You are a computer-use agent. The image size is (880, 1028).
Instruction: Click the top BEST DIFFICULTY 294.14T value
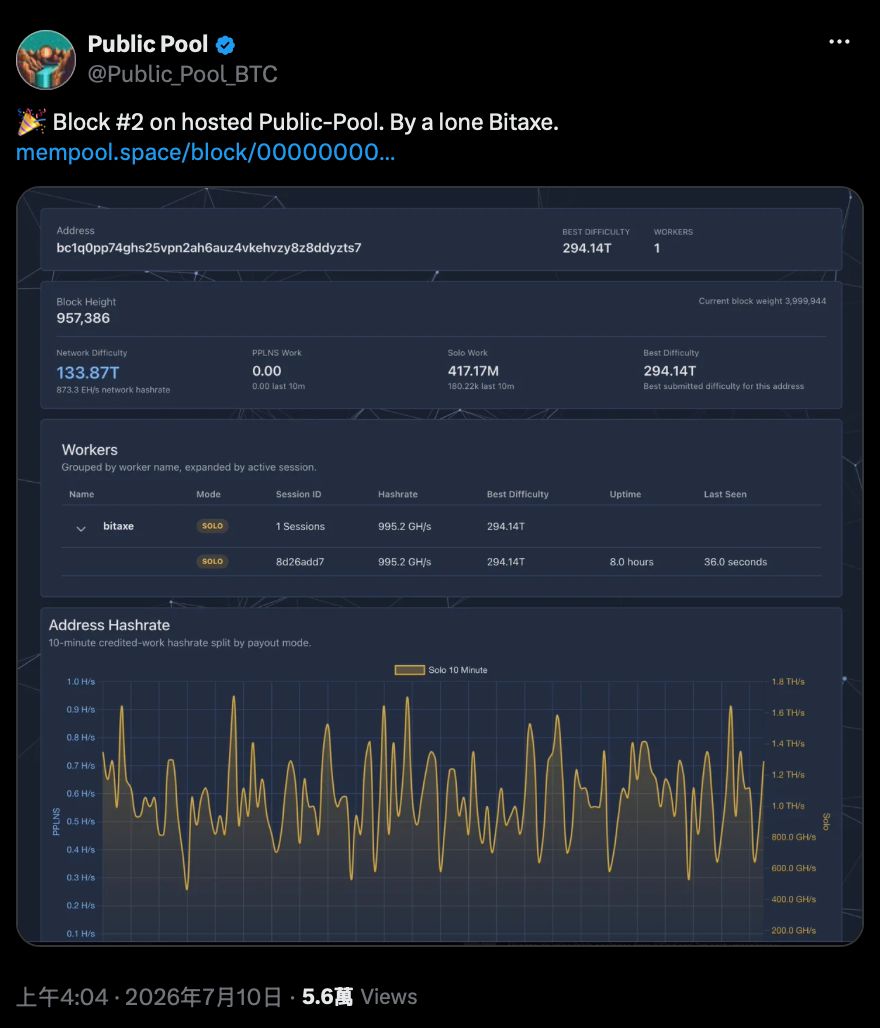tap(587, 248)
